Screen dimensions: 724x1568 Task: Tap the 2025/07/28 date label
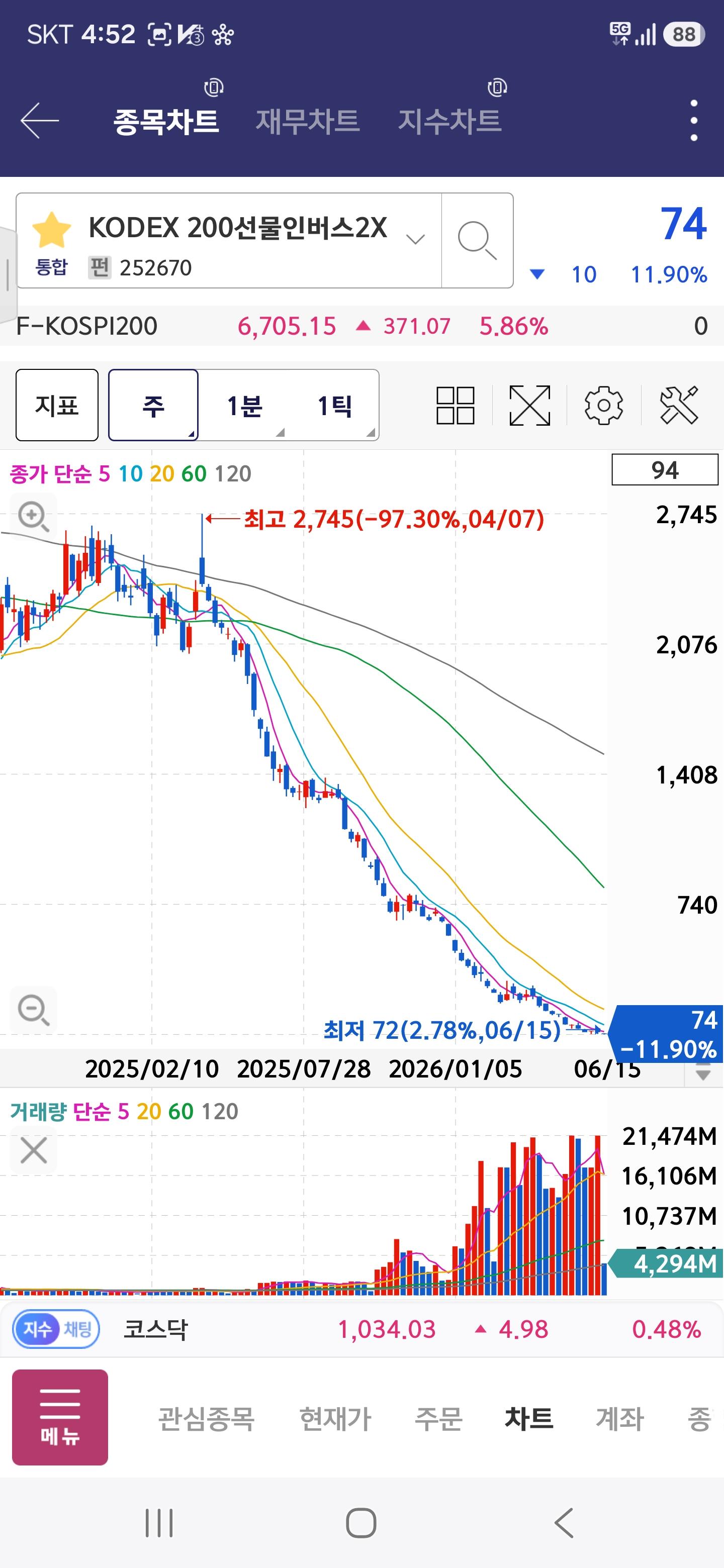pyautogui.click(x=304, y=1069)
